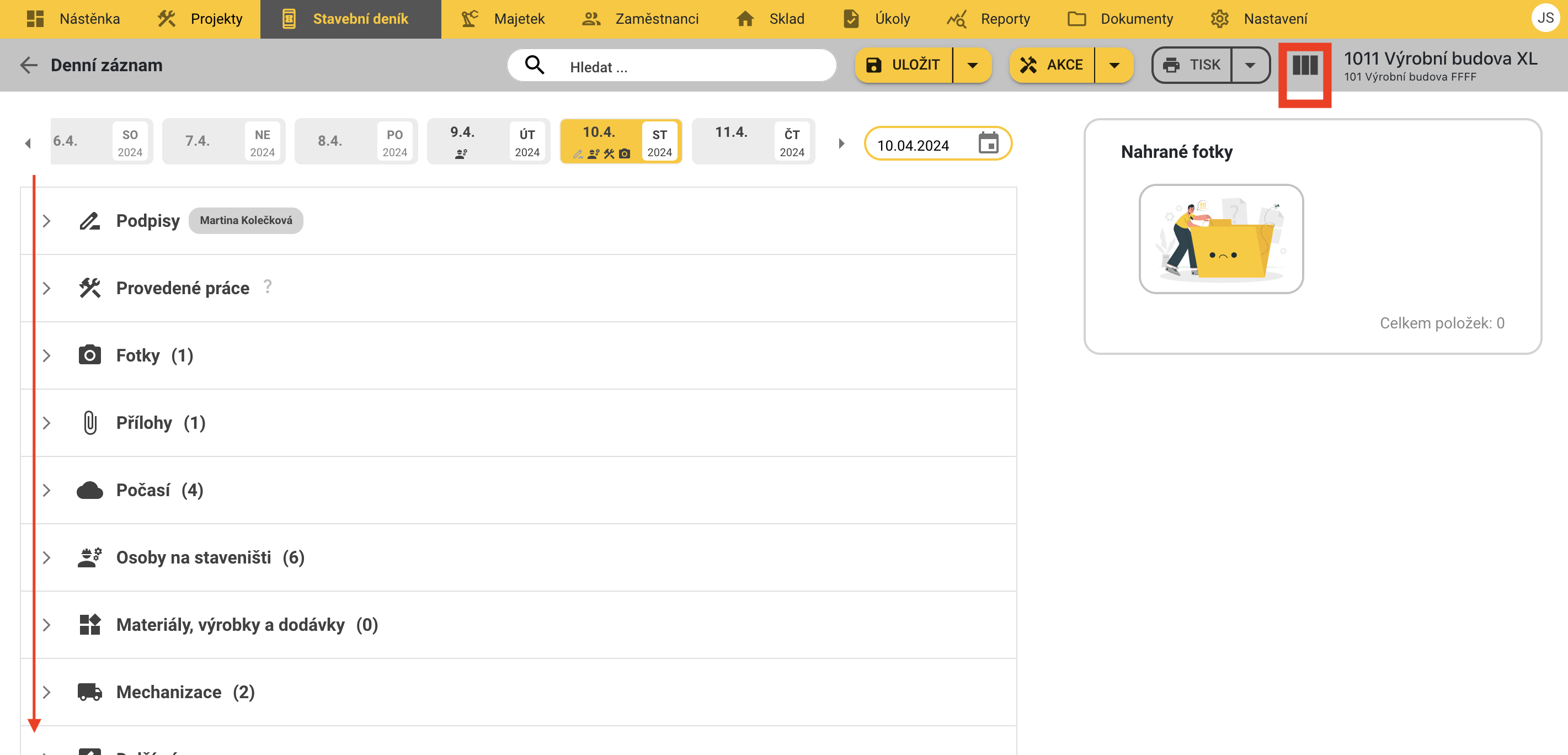Select the 9.4. ÚT date tab

click(488, 142)
